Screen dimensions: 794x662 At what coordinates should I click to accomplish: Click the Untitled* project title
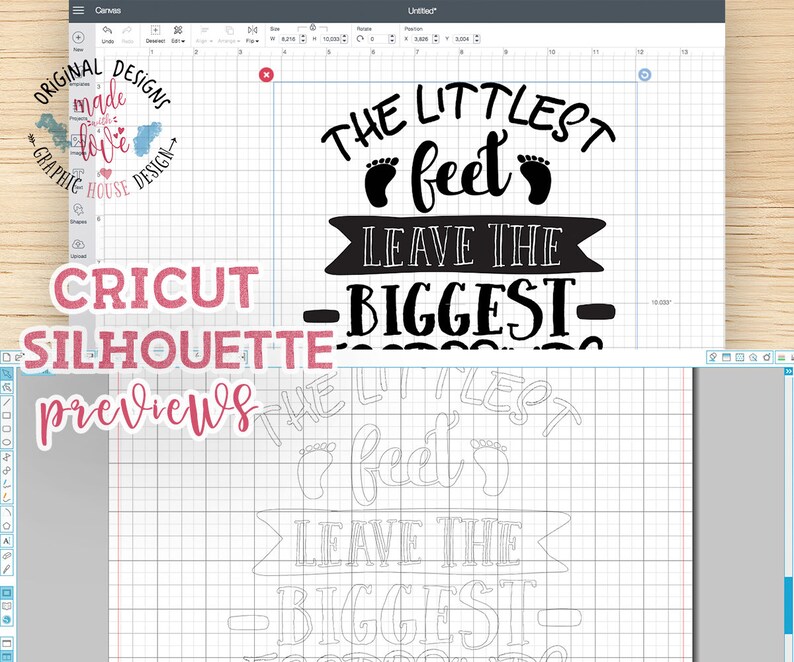click(x=422, y=11)
